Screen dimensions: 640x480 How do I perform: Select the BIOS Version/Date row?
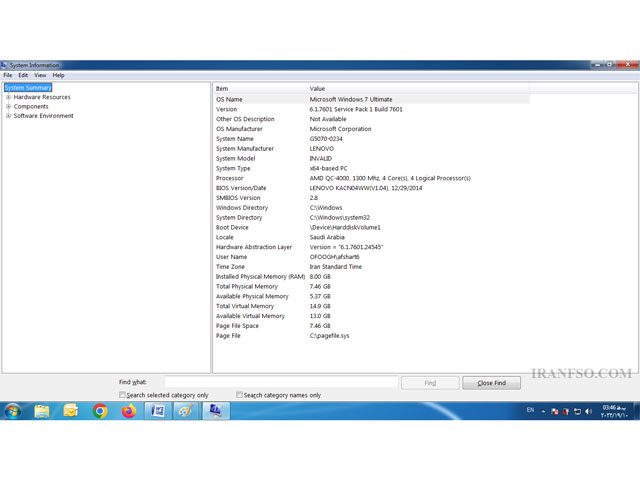[x=371, y=188]
